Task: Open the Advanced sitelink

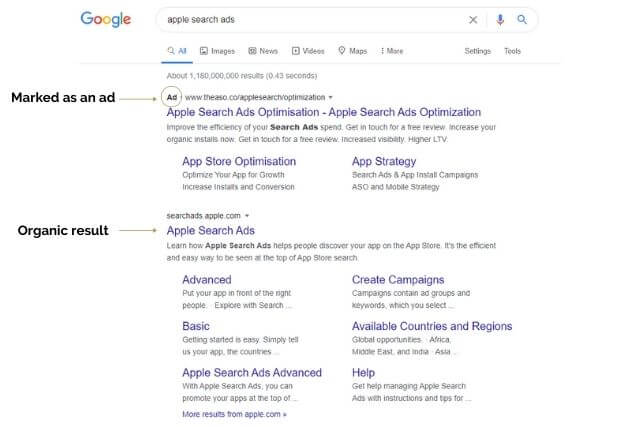Action: 207,280
